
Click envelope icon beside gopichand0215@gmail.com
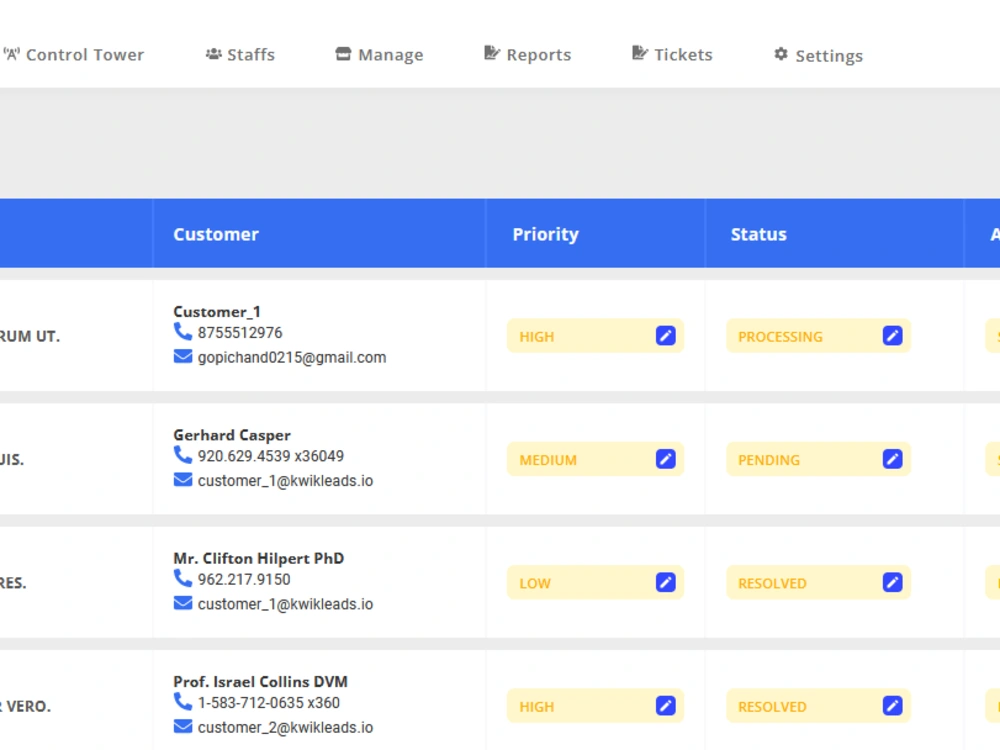[182, 357]
